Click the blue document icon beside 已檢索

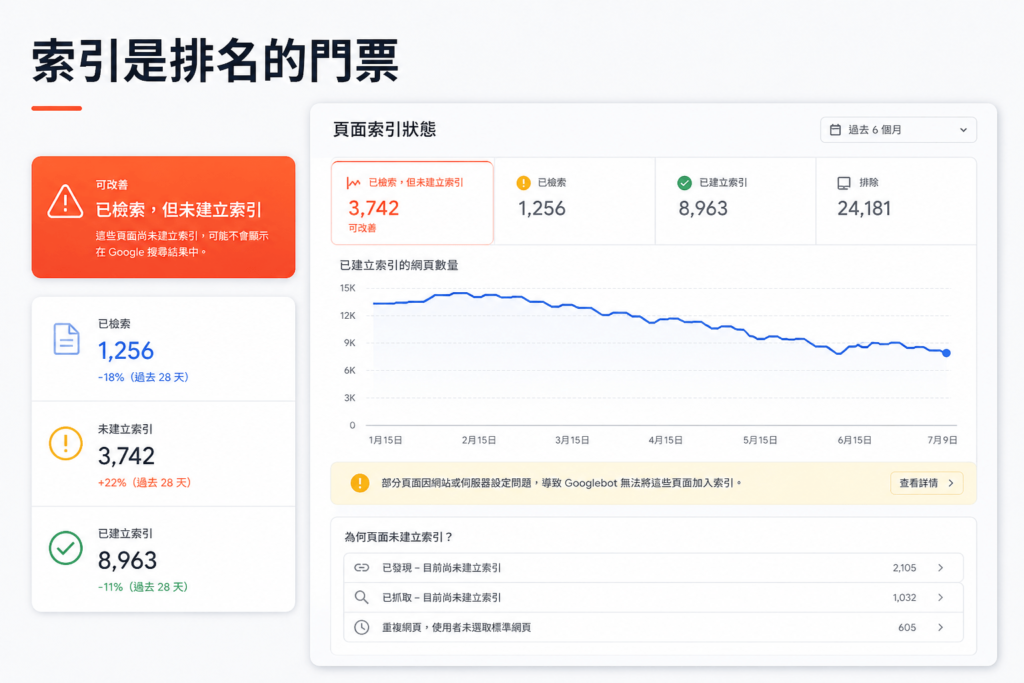[66, 339]
